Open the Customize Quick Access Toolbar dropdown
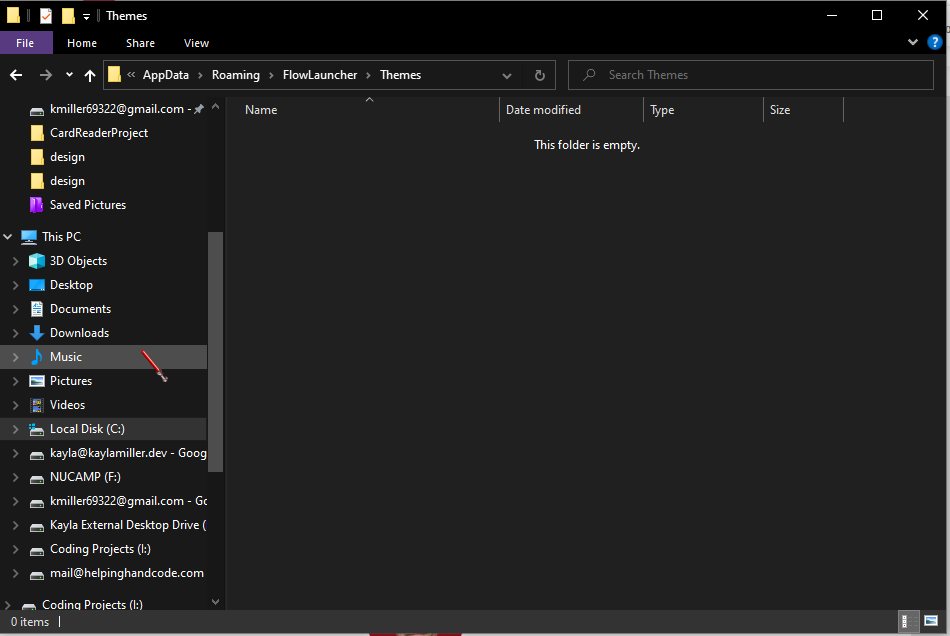Screen dimensions: 950x636 86,15
